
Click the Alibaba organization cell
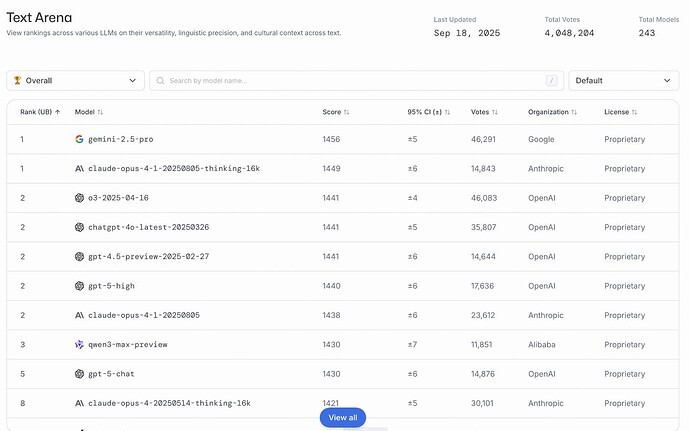[x=542, y=344]
